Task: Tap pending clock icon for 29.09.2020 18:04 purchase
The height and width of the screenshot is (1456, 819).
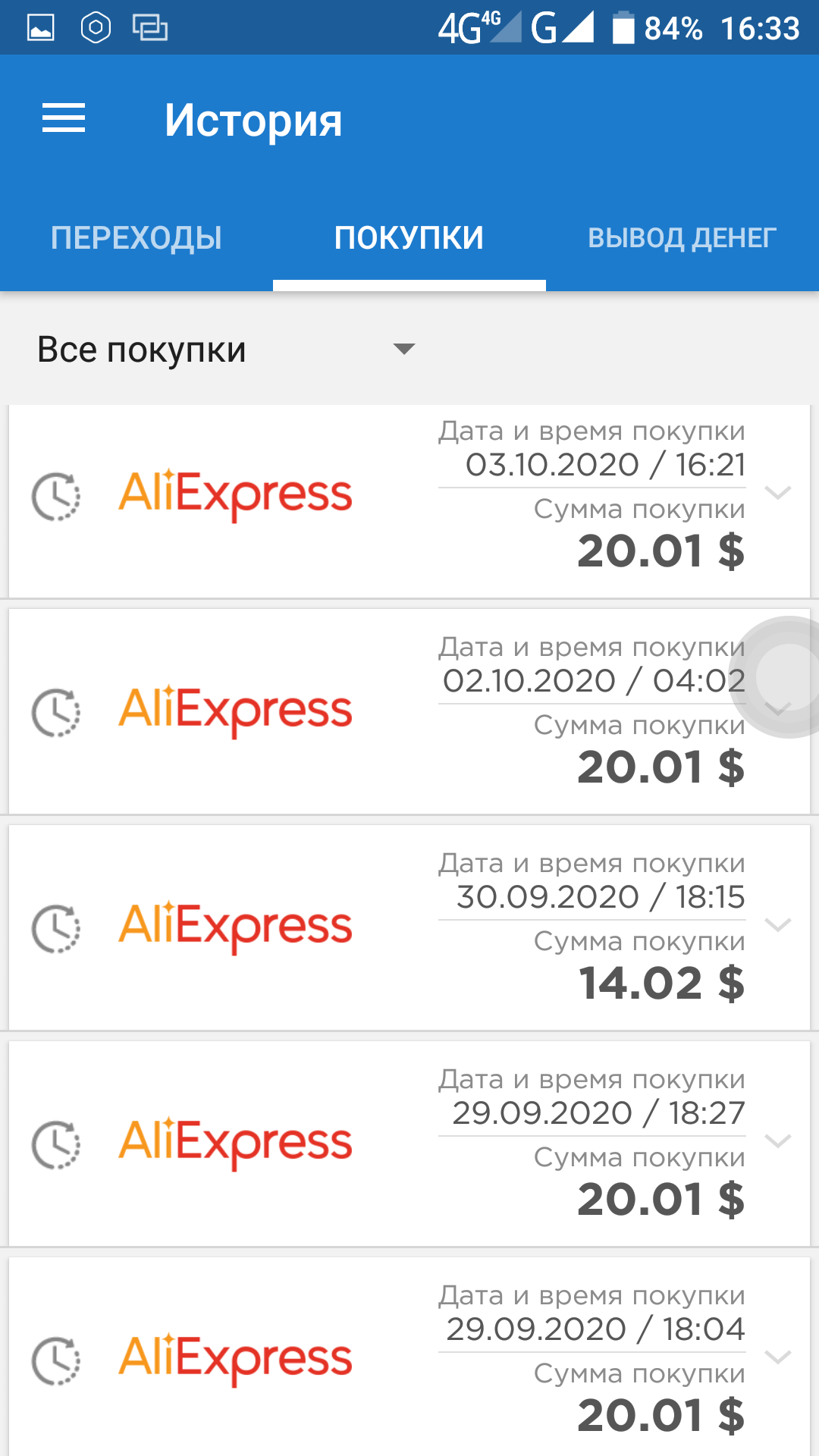Action: click(x=56, y=1361)
